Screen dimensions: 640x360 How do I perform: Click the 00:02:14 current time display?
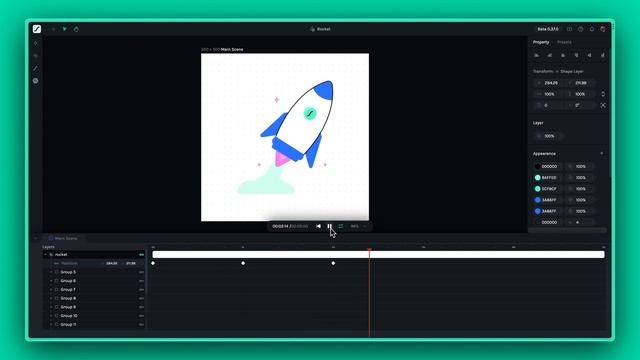pyautogui.click(x=280, y=226)
